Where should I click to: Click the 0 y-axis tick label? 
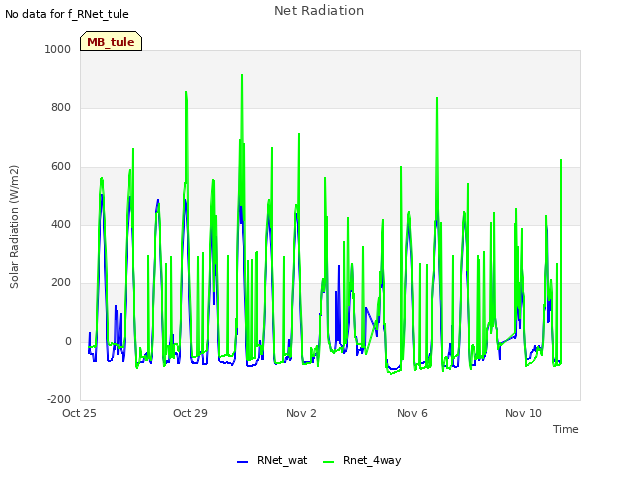[68, 341]
